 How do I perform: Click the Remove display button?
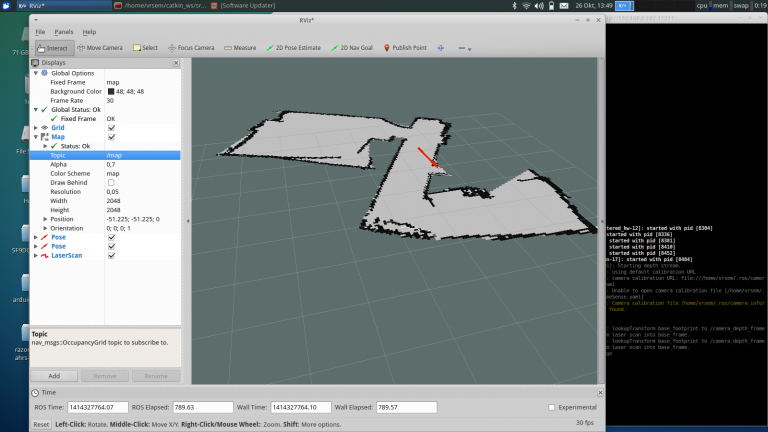pyautogui.click(x=105, y=376)
